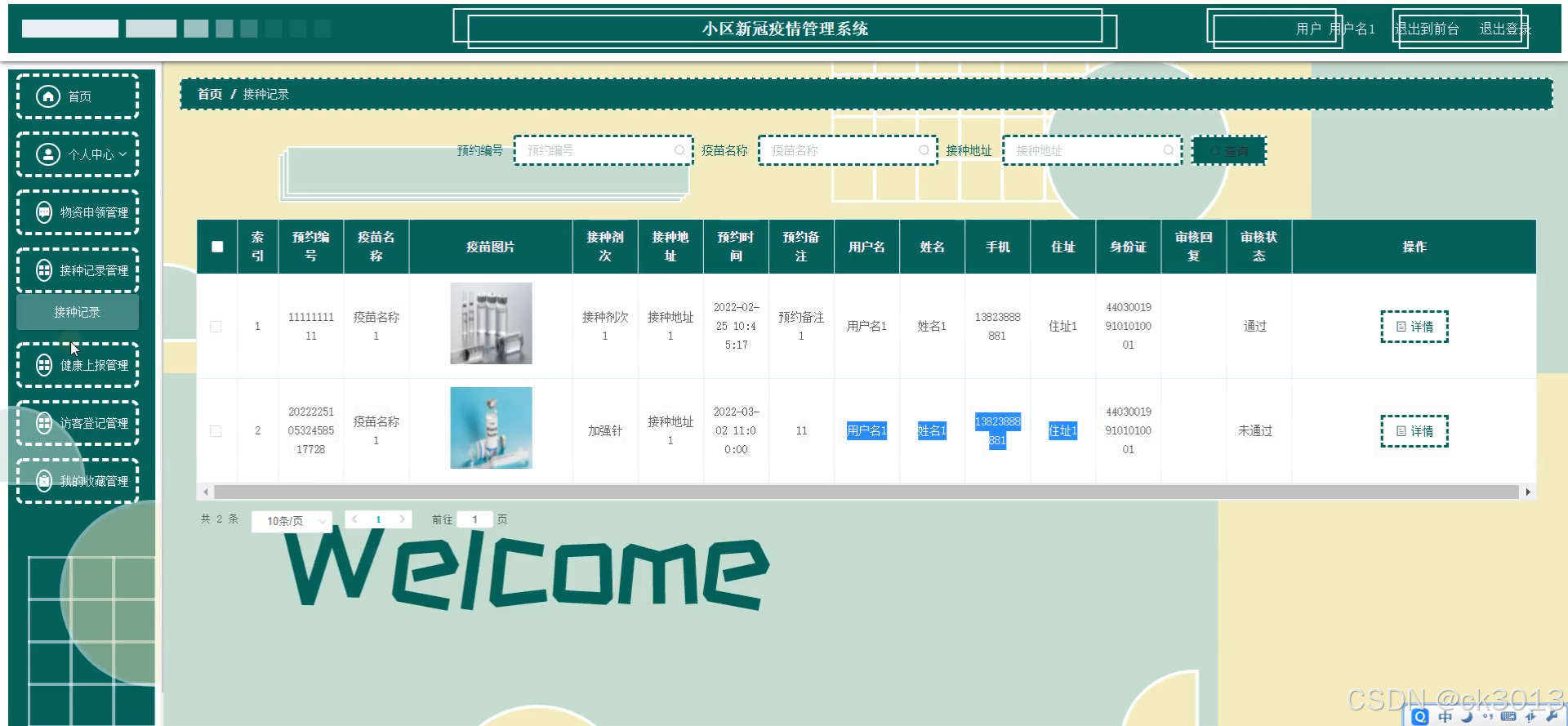
Task: Click cell 通过 status
Action: click(1255, 327)
